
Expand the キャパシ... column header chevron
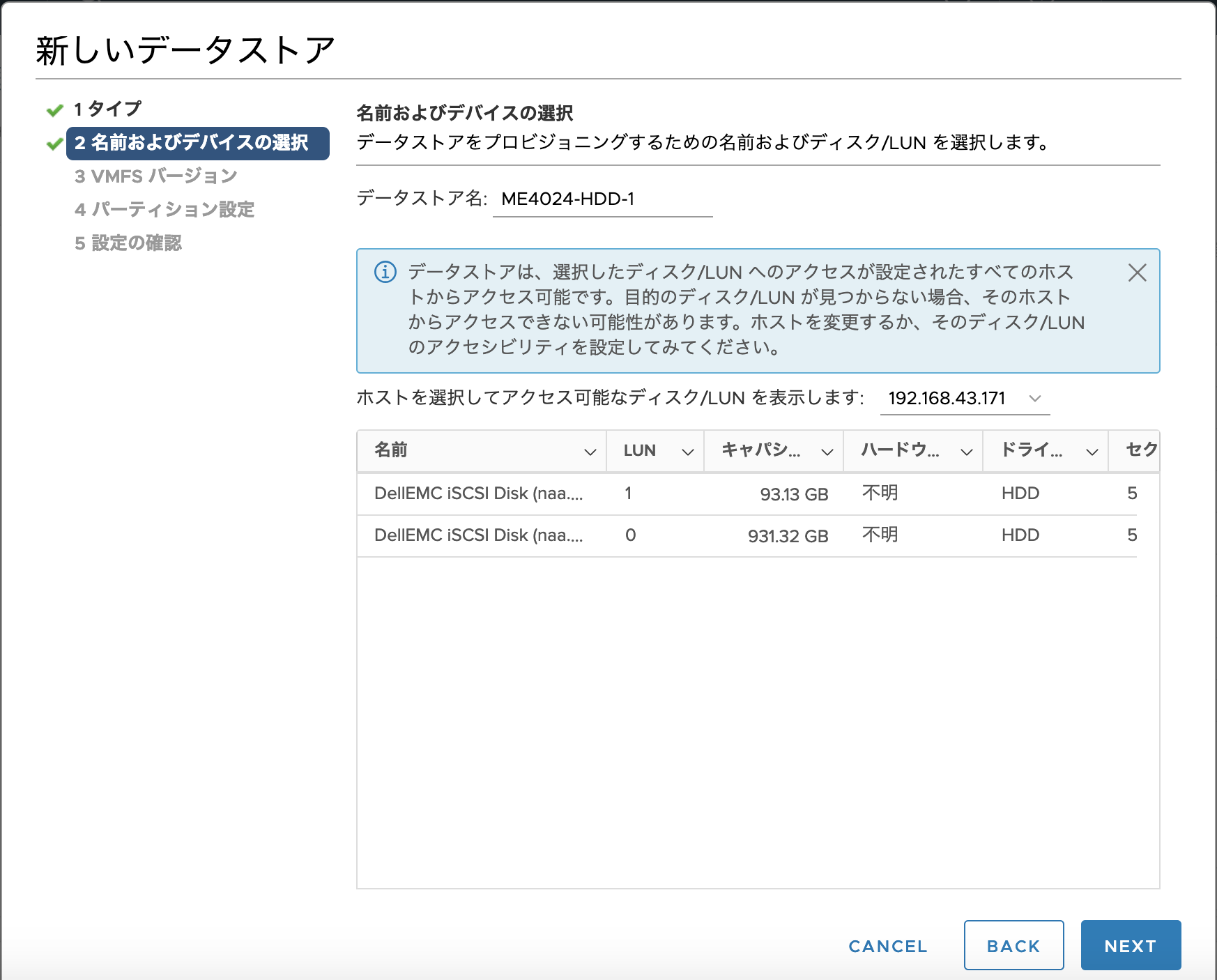pos(827,452)
